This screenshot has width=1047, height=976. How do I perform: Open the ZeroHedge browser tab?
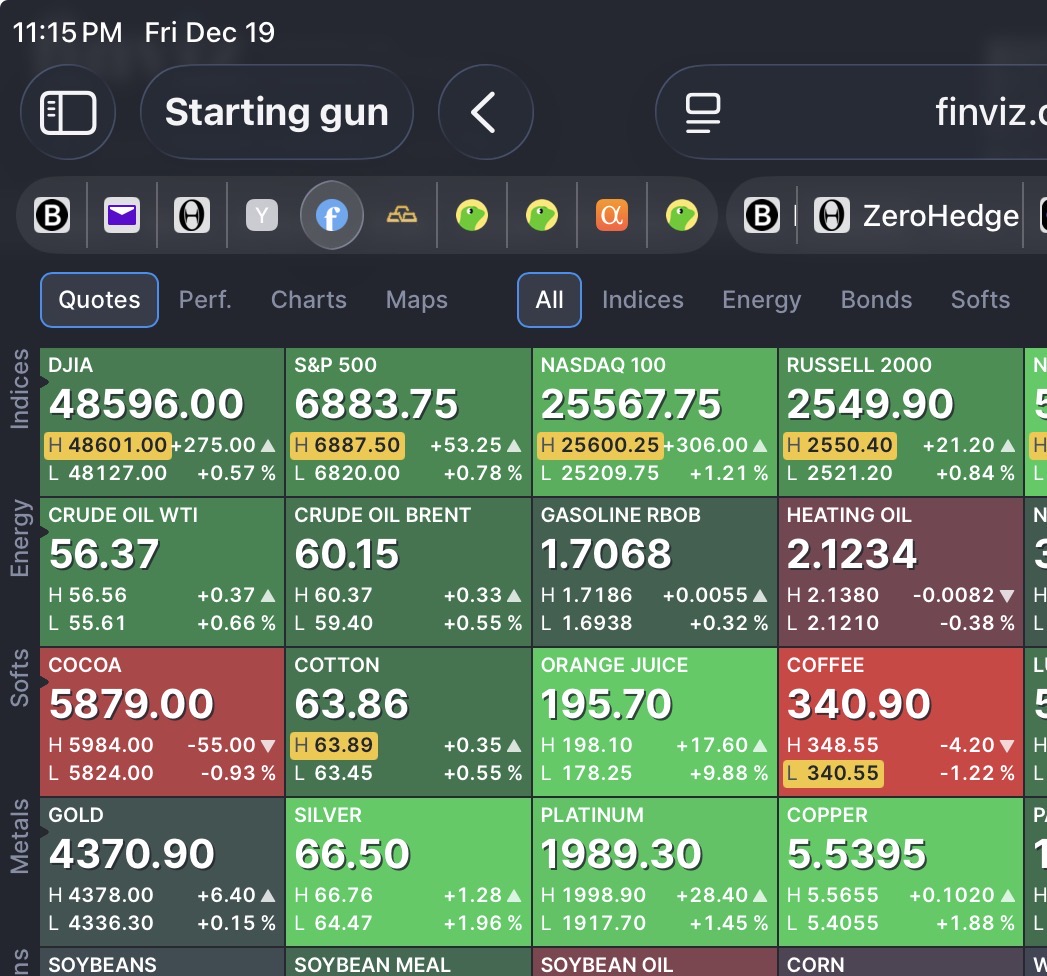click(915, 215)
